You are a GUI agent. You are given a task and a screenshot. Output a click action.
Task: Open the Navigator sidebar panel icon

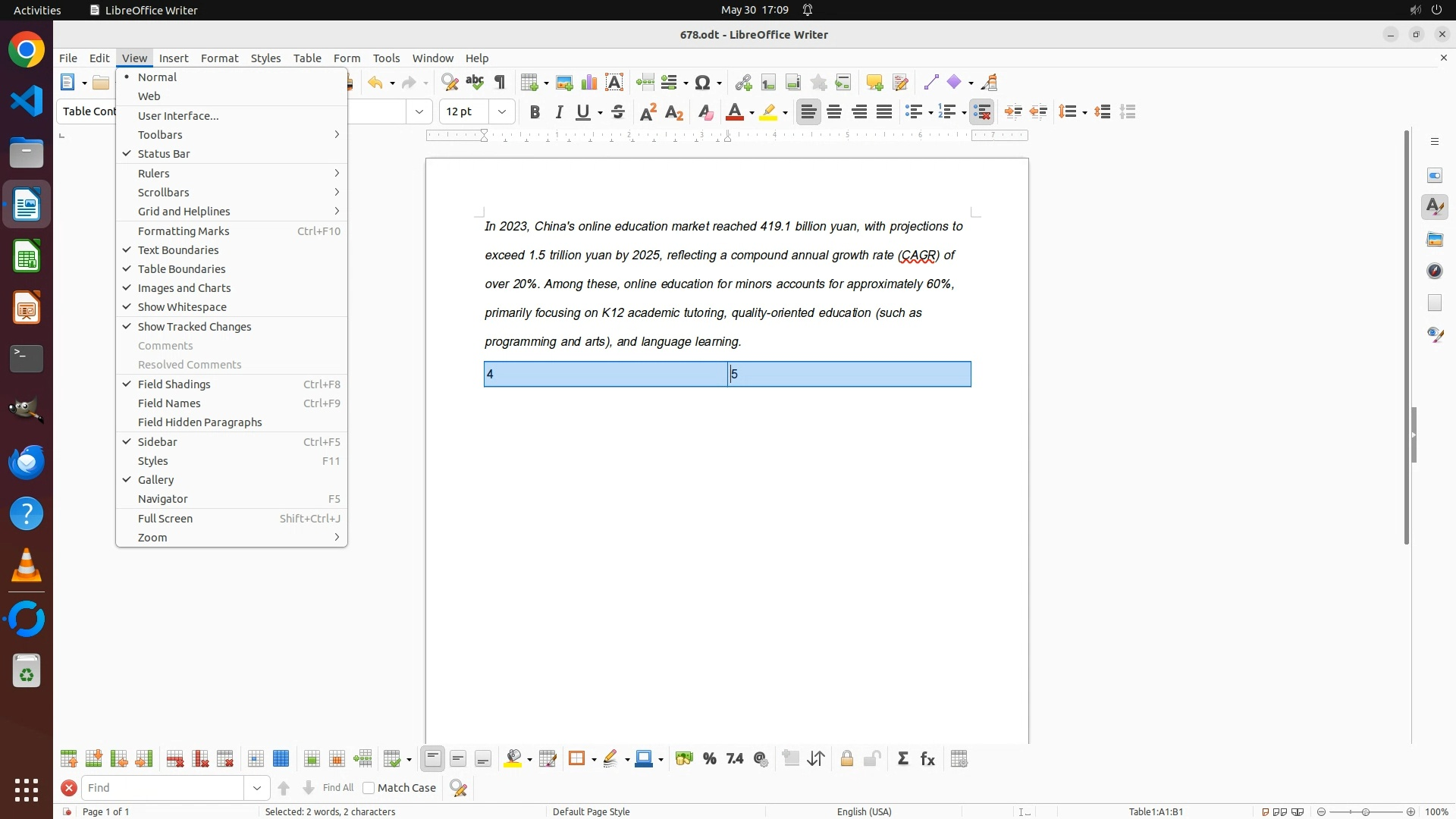click(x=1435, y=271)
